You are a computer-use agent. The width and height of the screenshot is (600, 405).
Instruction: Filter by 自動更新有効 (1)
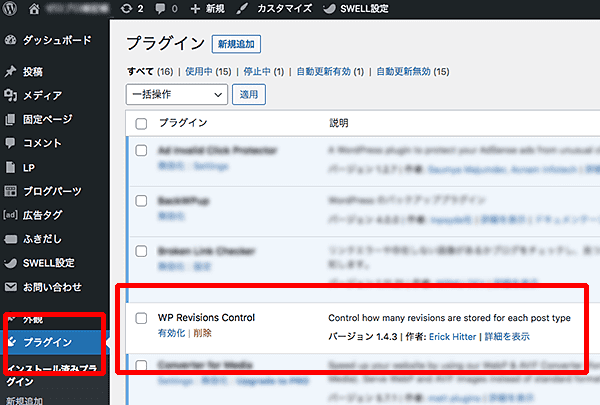pos(330,72)
